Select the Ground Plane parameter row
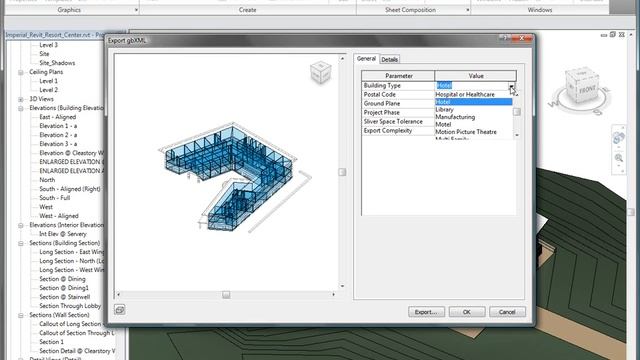Viewport: 640px width, 360px height. (x=398, y=104)
